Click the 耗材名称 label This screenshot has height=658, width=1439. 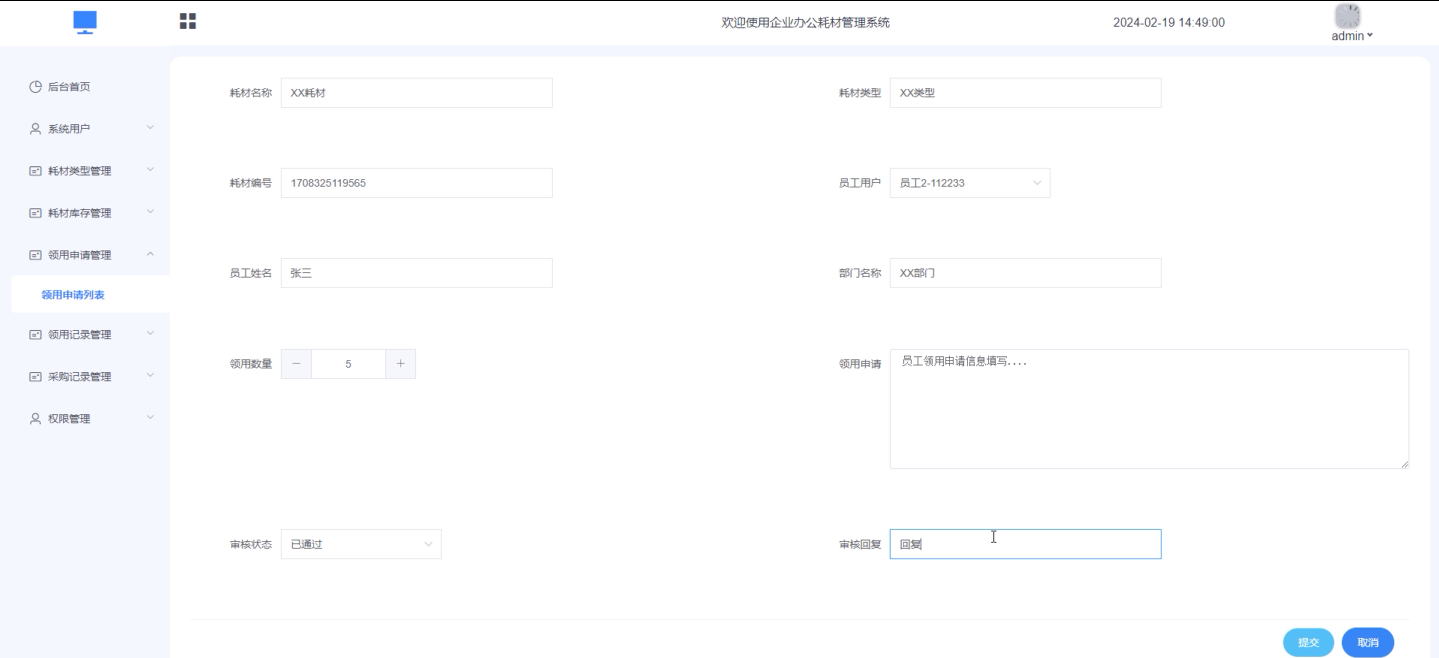point(251,93)
